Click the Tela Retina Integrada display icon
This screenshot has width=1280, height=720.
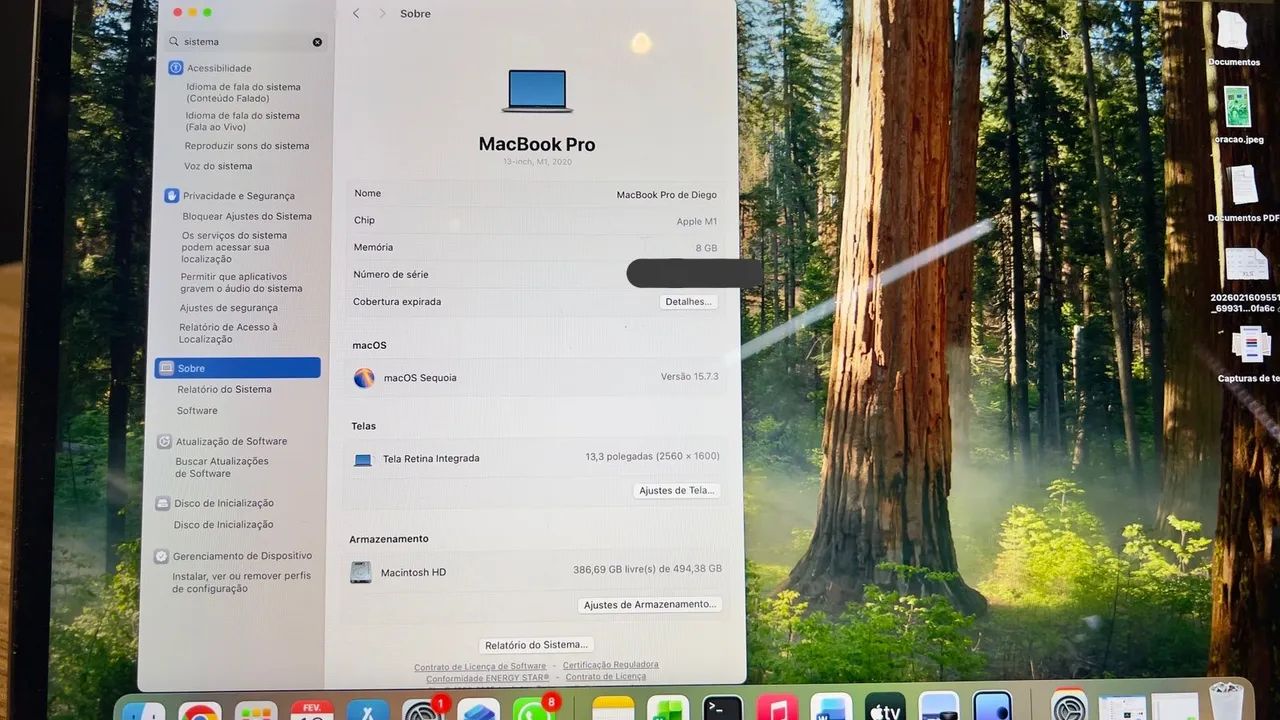pyautogui.click(x=362, y=459)
